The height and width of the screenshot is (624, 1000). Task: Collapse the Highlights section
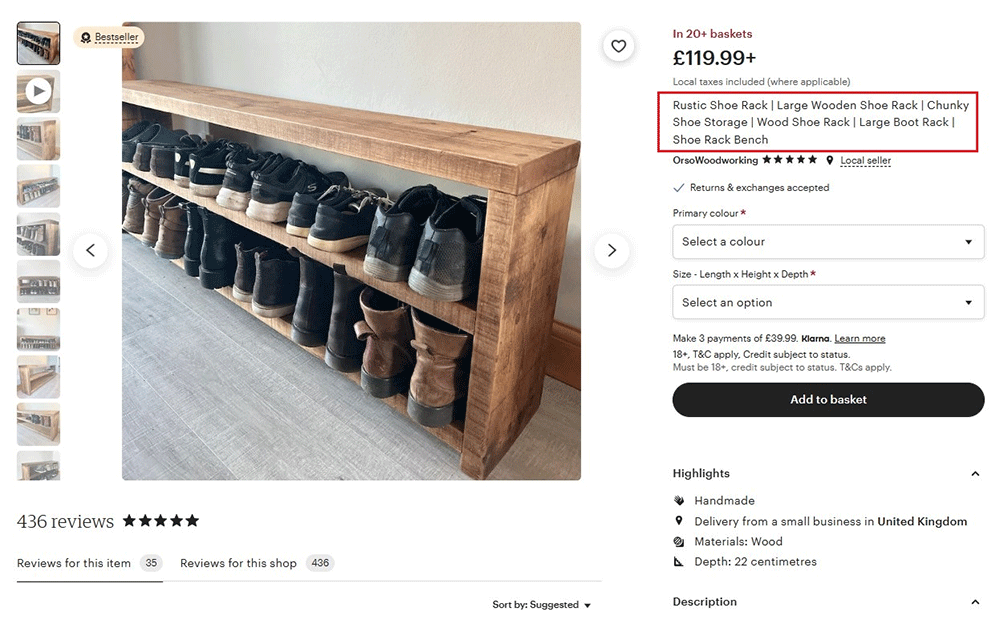[x=975, y=474]
